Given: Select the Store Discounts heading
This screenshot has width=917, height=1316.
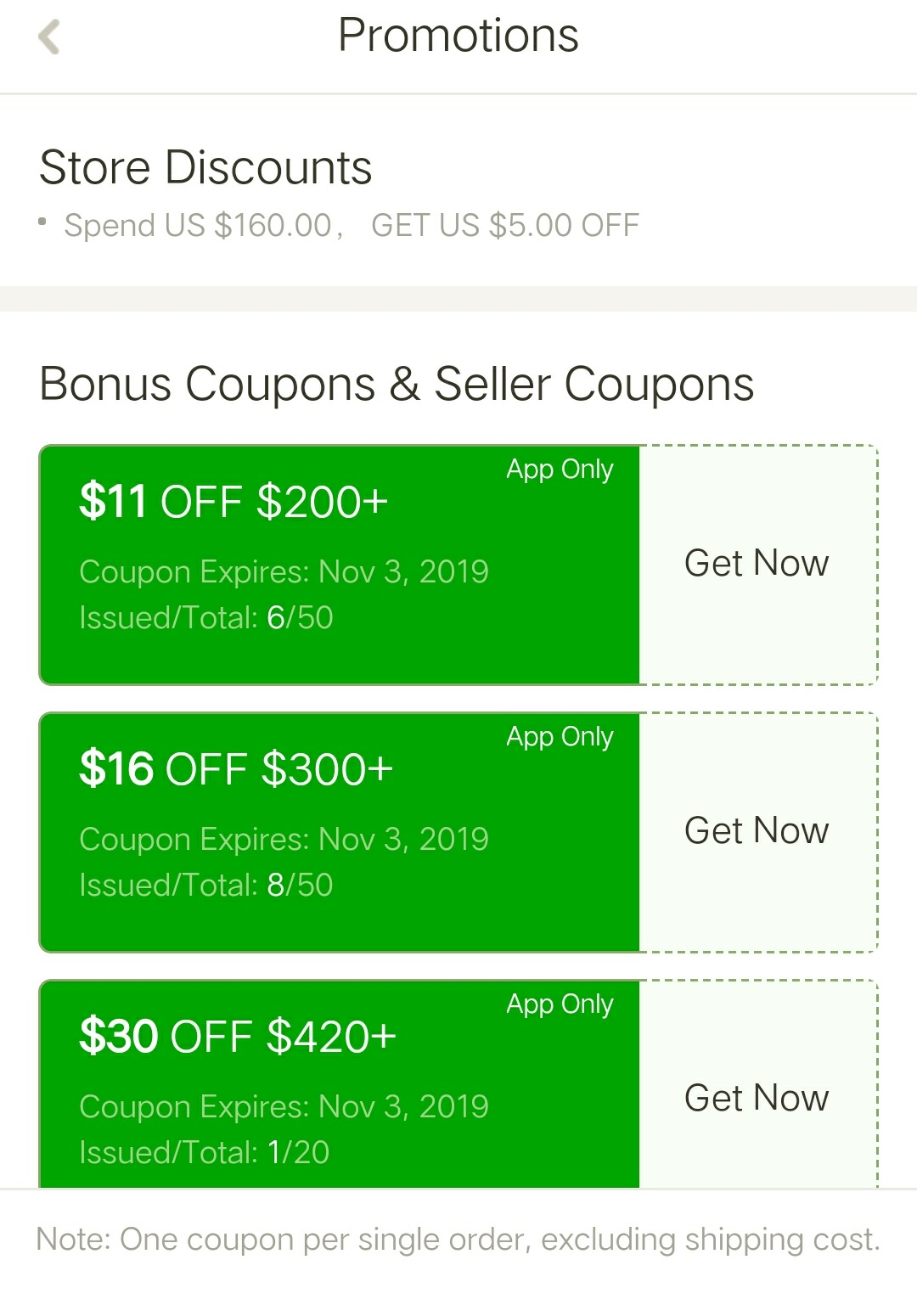Looking at the screenshot, I should 205,167.
